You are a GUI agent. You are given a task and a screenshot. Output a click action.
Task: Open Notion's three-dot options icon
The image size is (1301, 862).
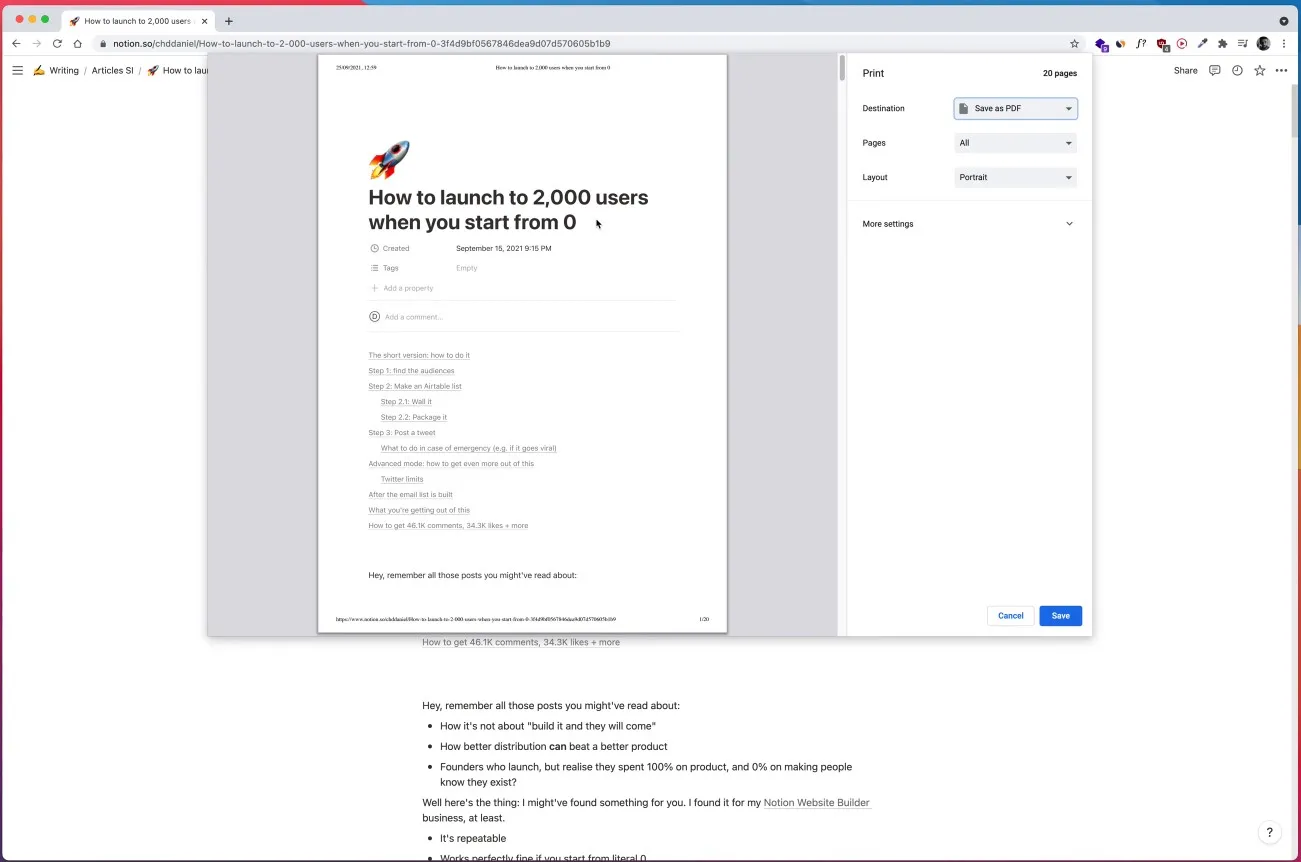(1281, 70)
